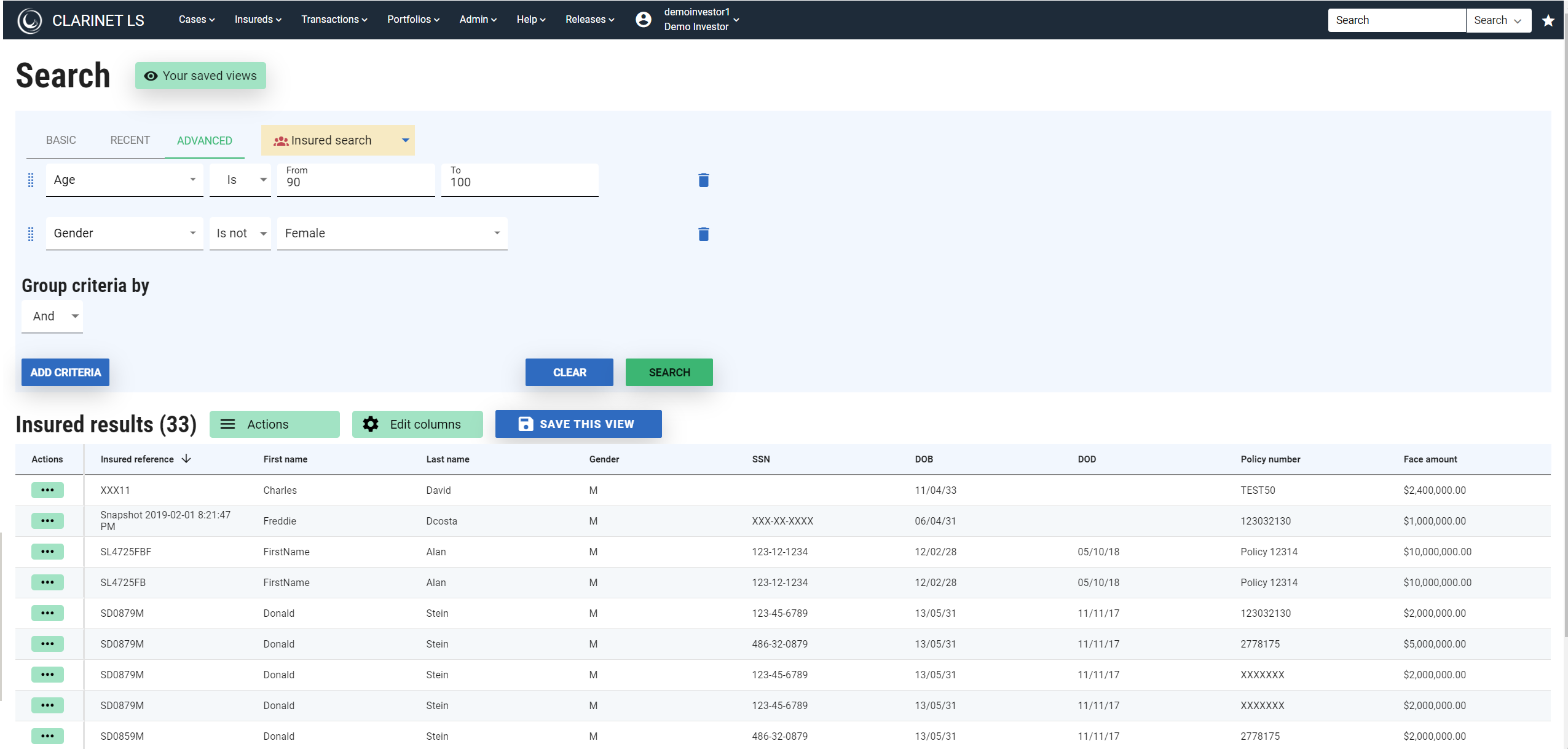Open the Is operator dropdown
This screenshot has width=1568, height=749.
[240, 180]
